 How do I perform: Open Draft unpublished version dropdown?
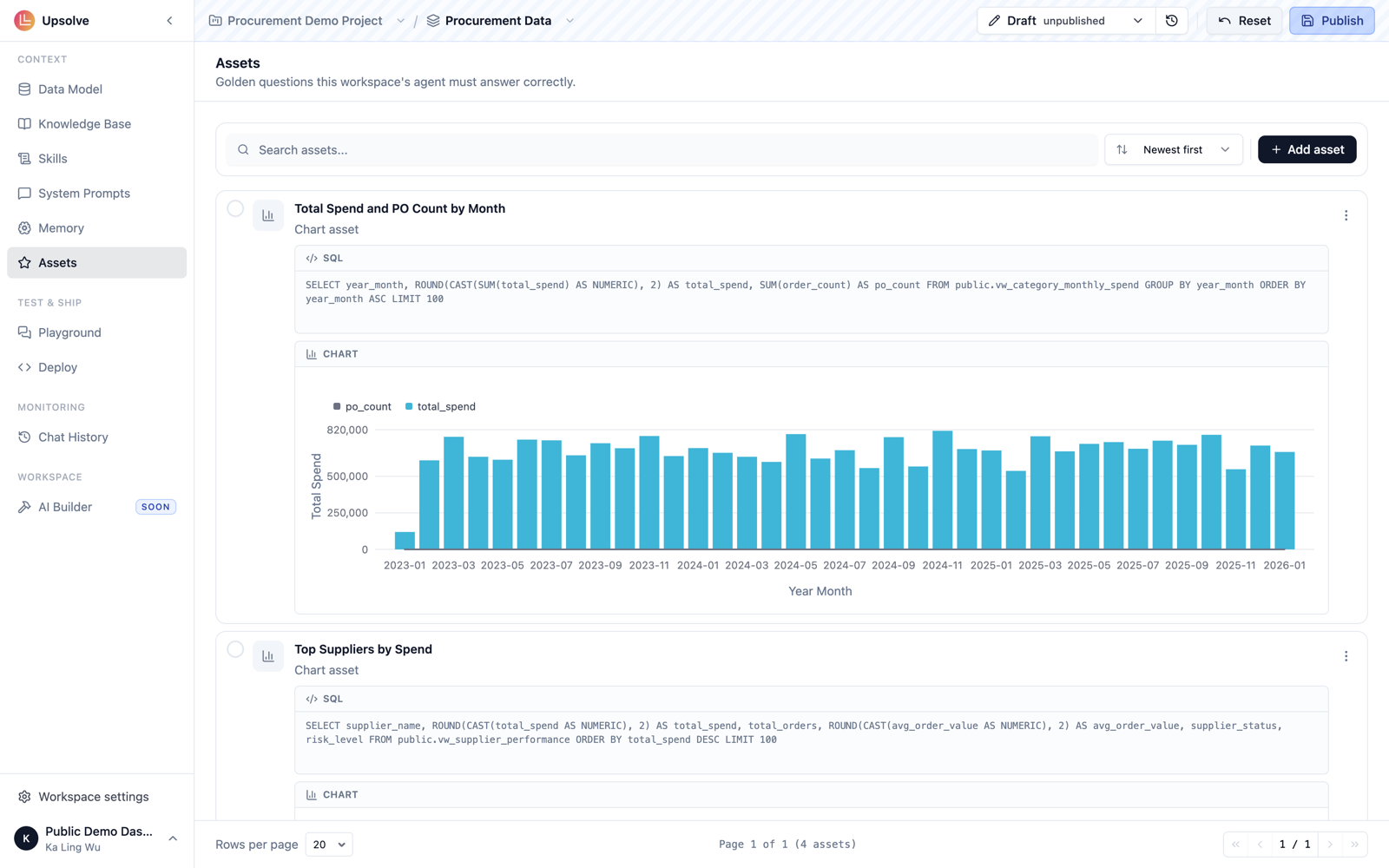pos(1066,21)
